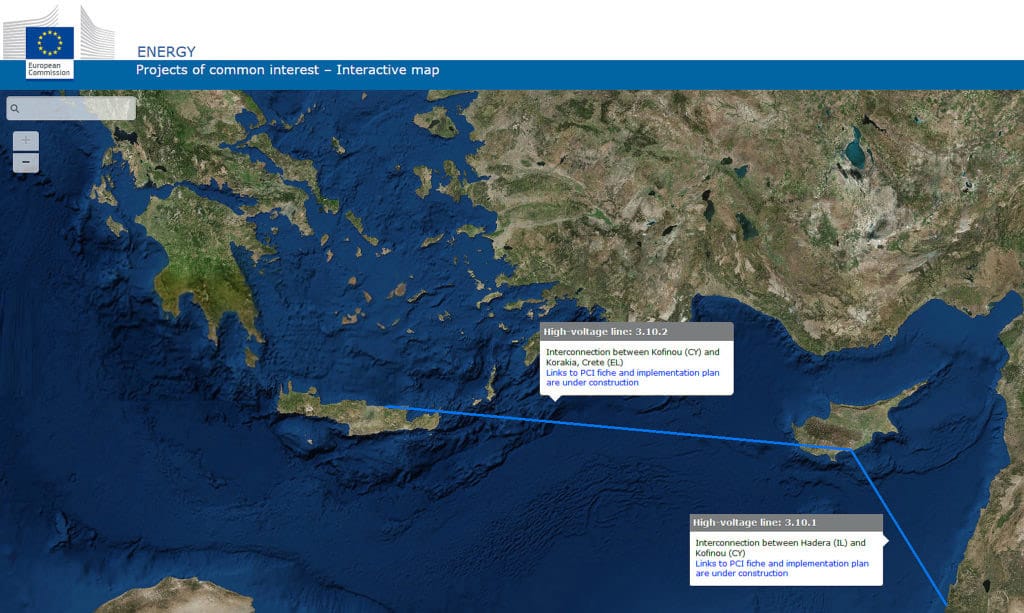This screenshot has width=1024, height=613.
Task: Click the search magnifier icon
Action: [14, 106]
